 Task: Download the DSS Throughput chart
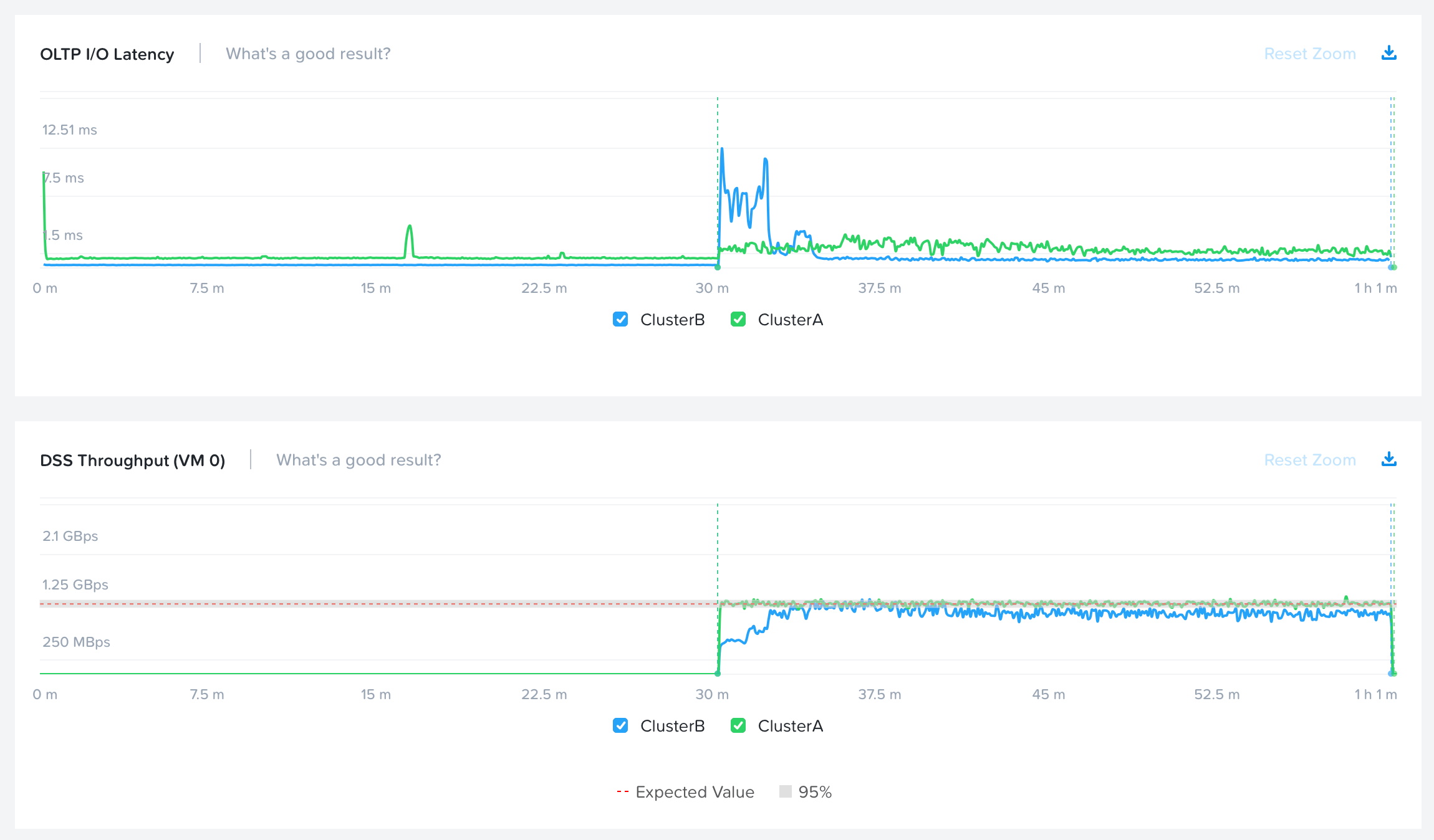coord(1388,460)
